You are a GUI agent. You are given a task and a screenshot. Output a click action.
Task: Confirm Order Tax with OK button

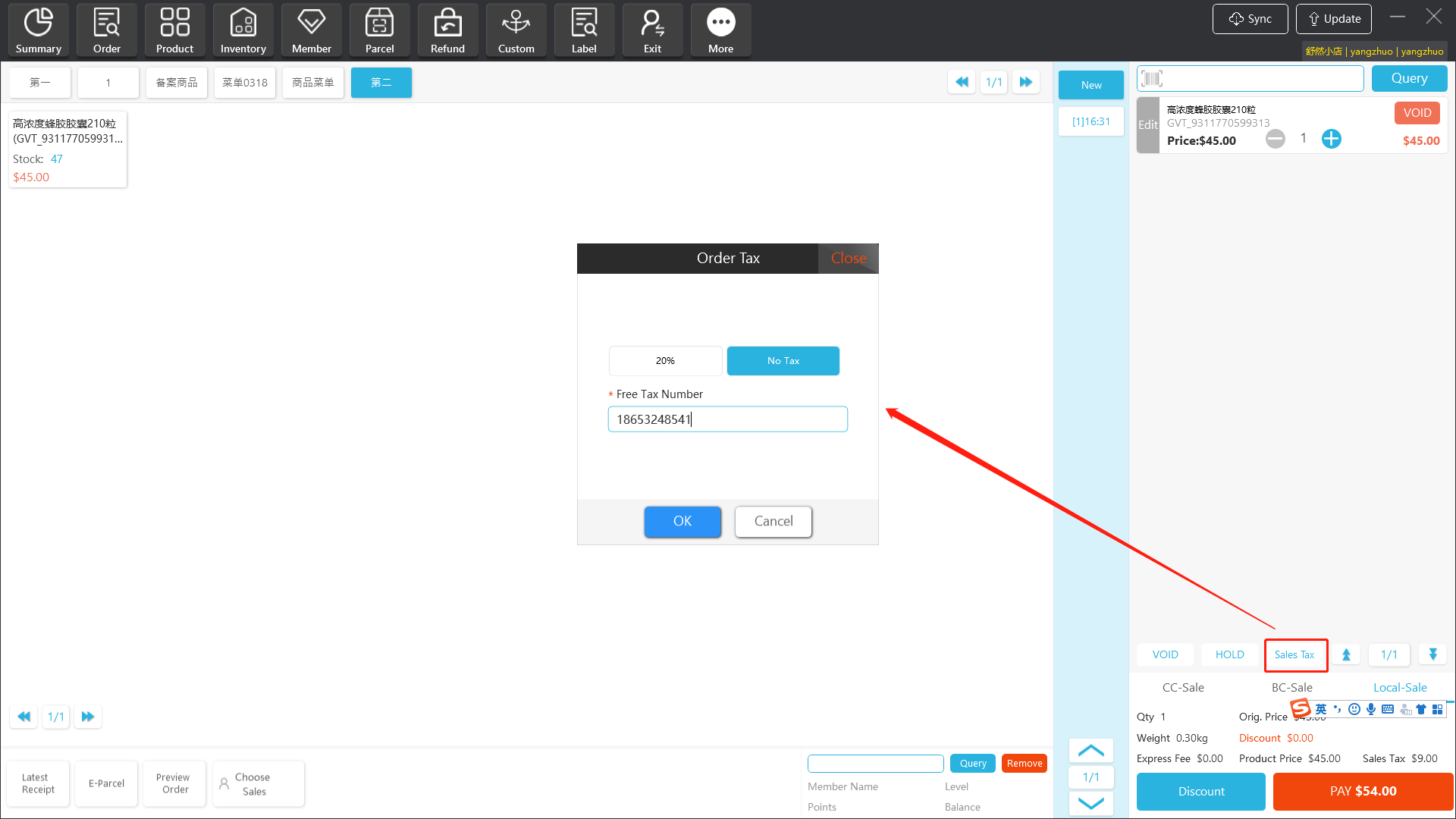682,522
